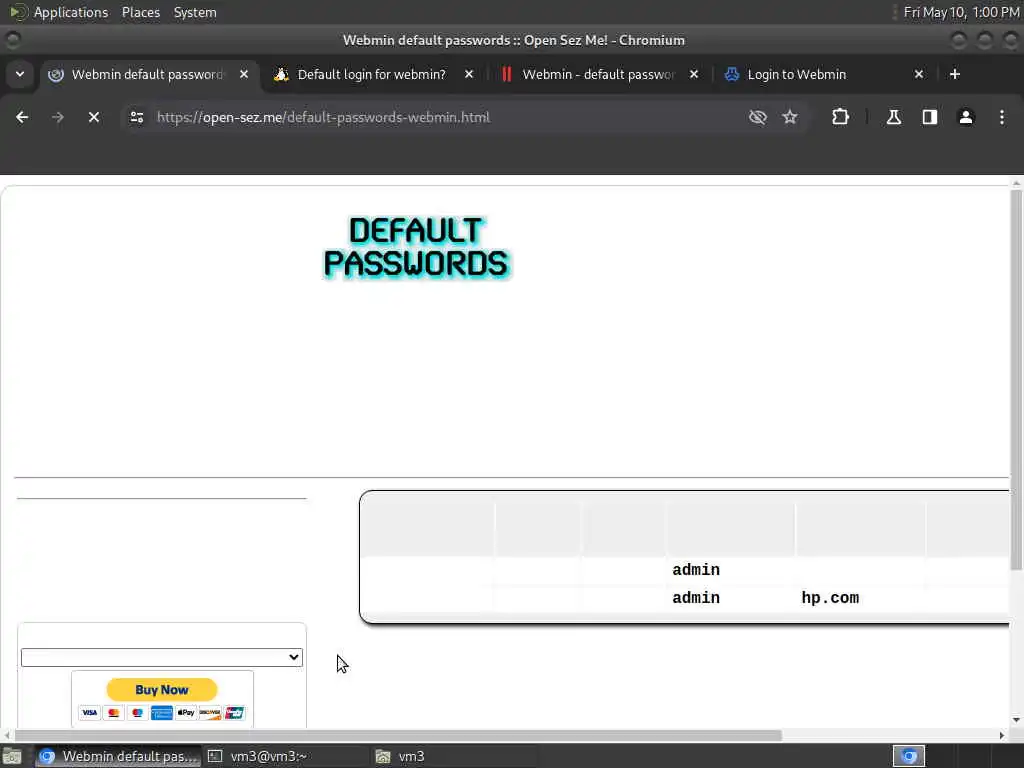Screen dimensions: 1024x768
Task: View site information icon in address bar
Action: click(x=136, y=117)
